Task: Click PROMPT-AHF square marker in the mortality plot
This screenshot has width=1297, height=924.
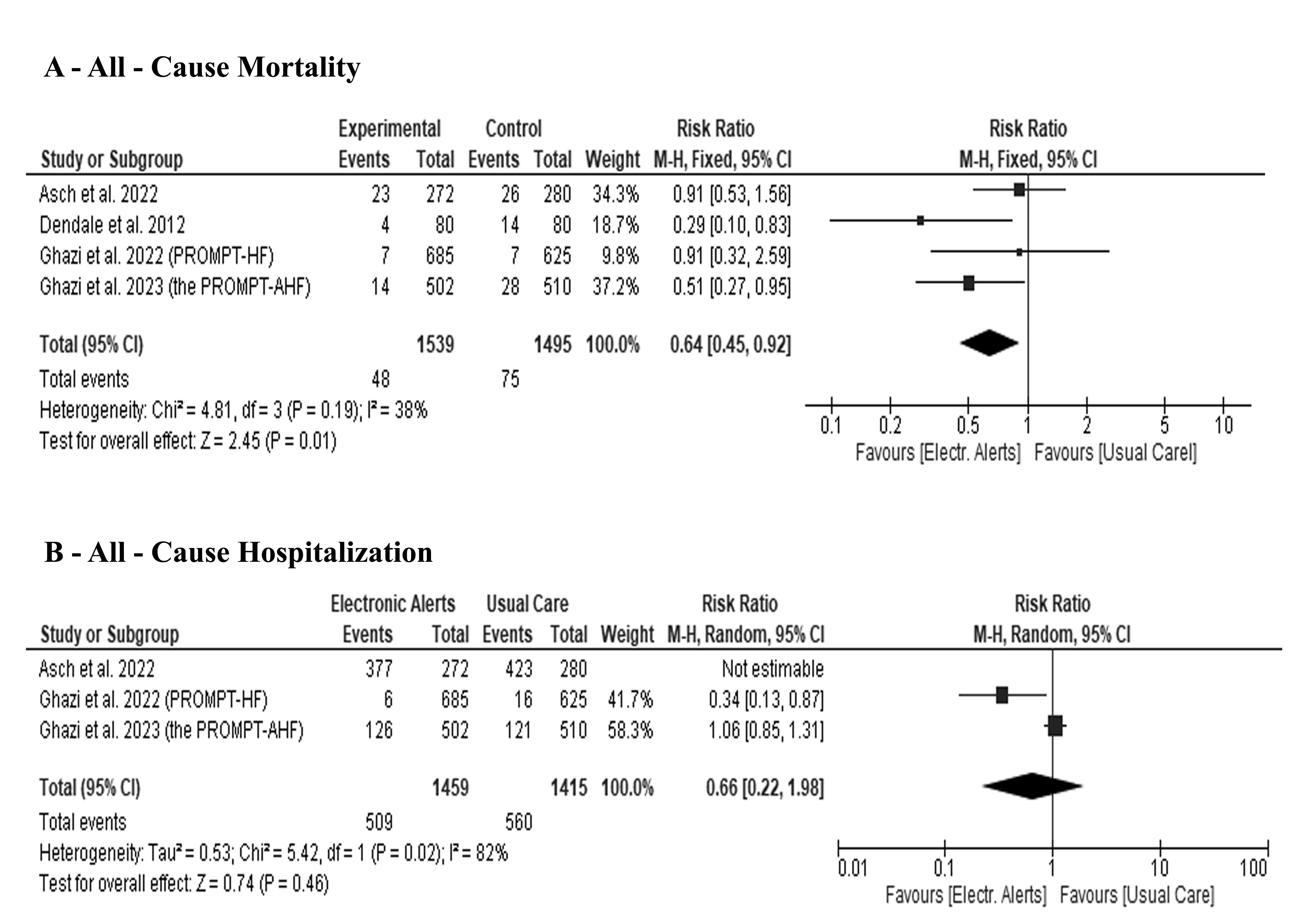Action: coord(969,283)
